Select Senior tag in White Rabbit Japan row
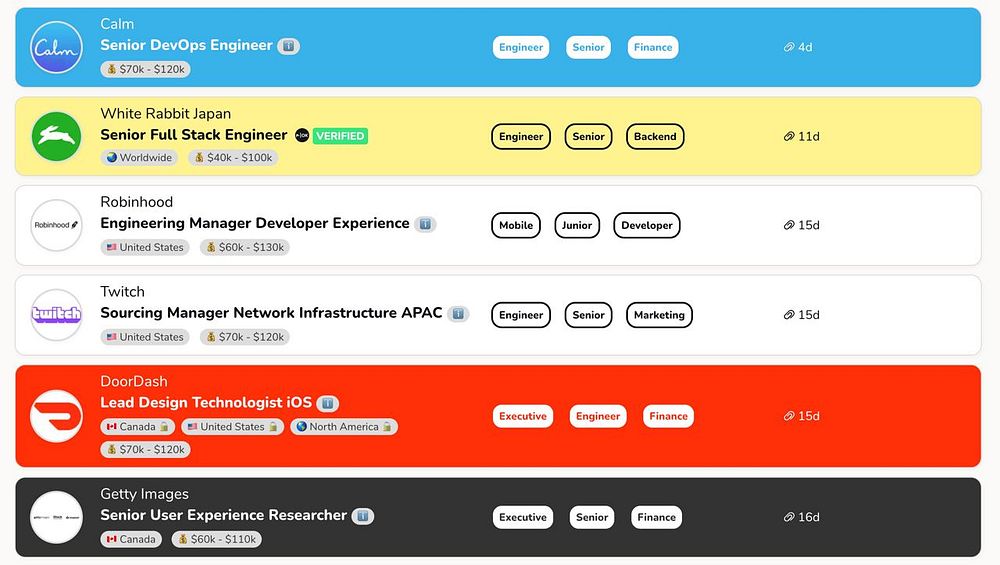The width and height of the screenshot is (1000, 565). tap(588, 136)
